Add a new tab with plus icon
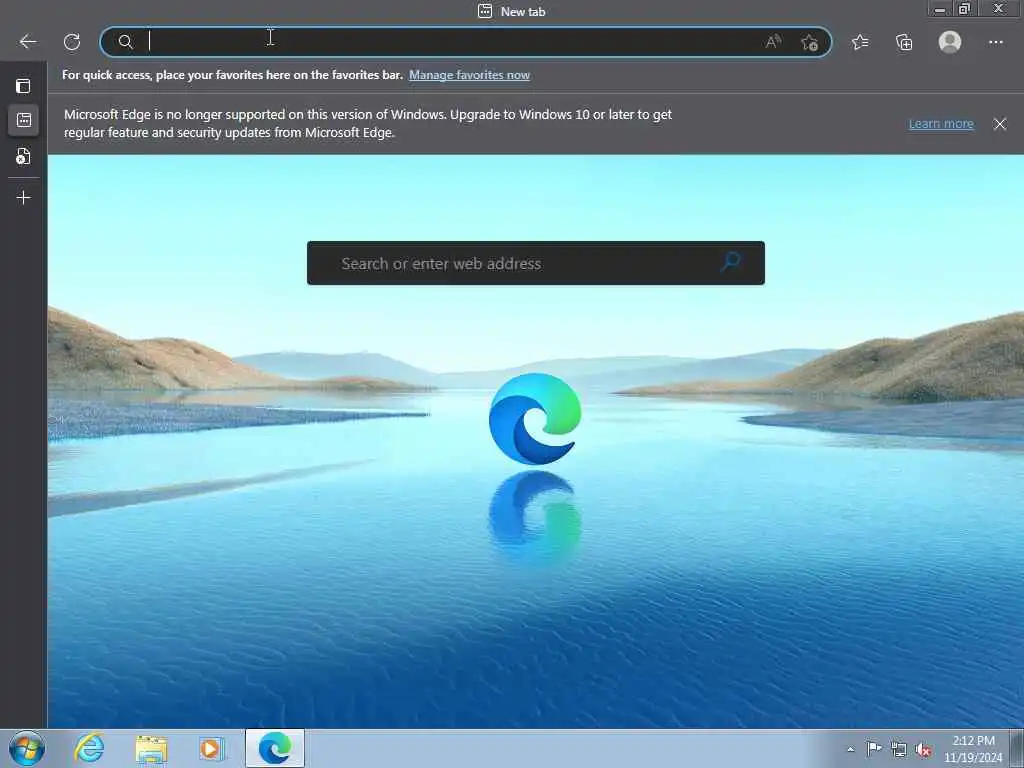Viewport: 1024px width, 768px height. pyautogui.click(x=24, y=197)
